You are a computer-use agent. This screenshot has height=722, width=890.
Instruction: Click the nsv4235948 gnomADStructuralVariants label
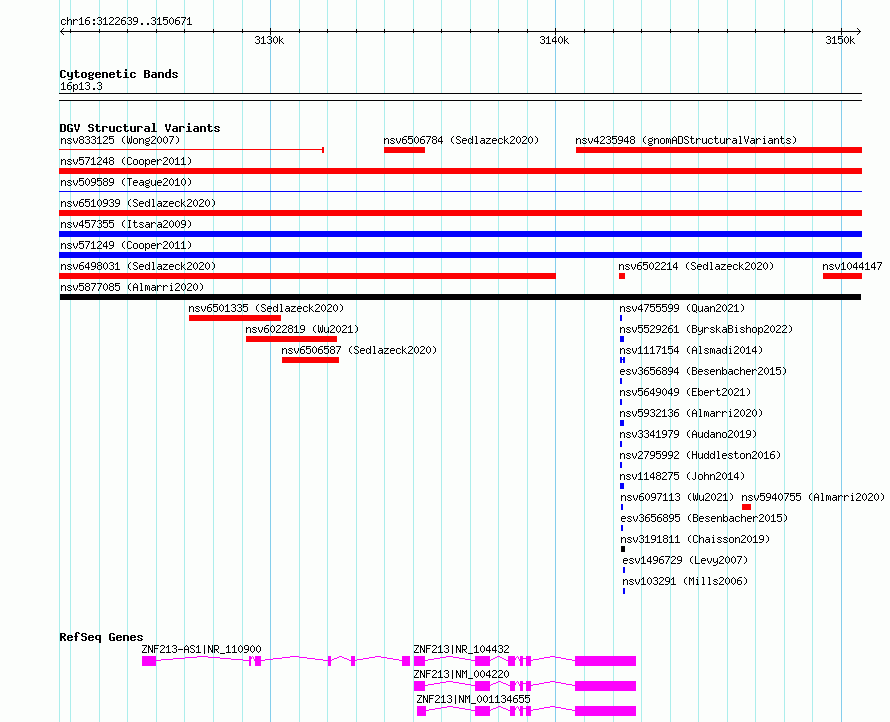tap(686, 140)
